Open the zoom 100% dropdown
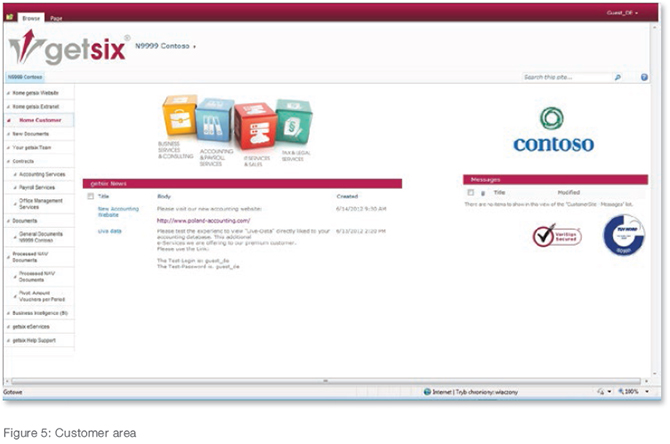 click(x=647, y=391)
